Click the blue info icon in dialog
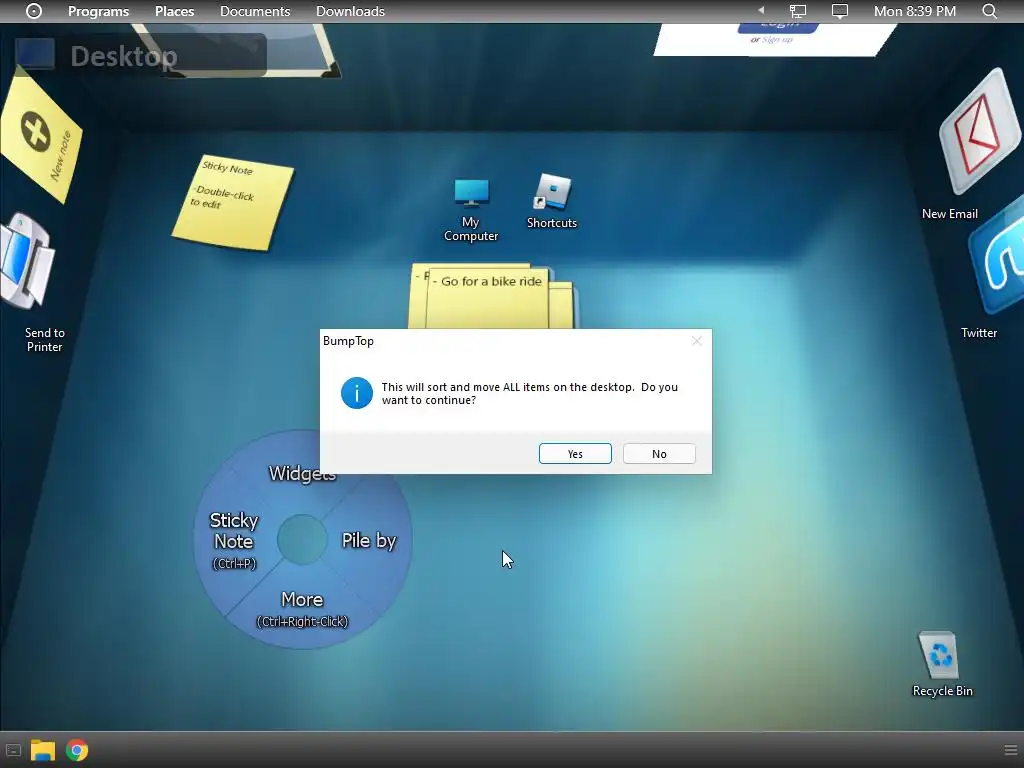 (x=357, y=393)
